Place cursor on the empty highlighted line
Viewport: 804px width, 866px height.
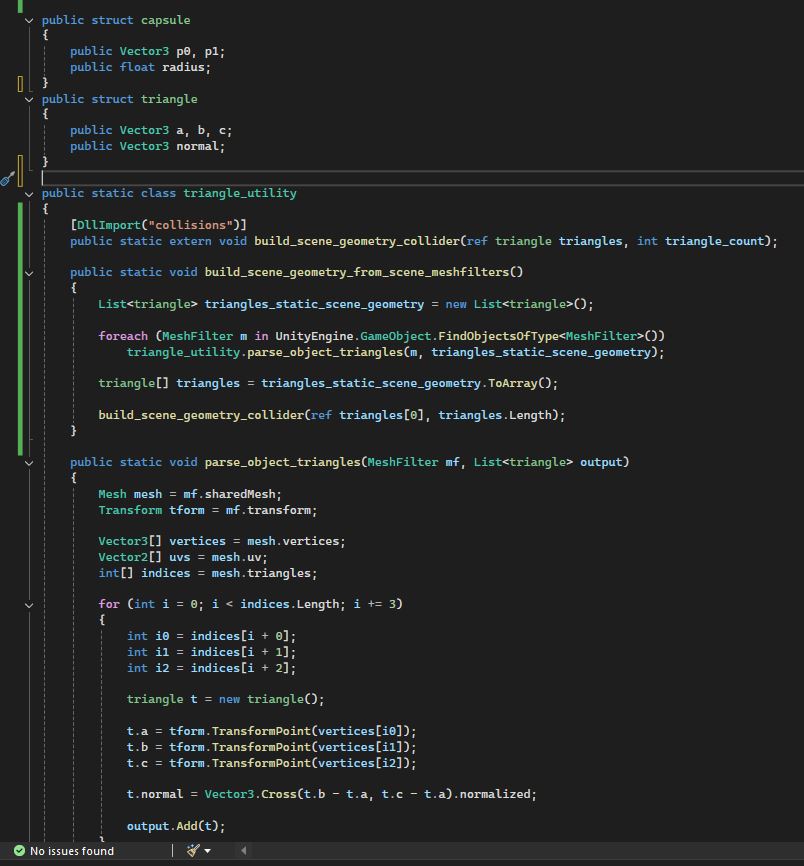coord(300,178)
